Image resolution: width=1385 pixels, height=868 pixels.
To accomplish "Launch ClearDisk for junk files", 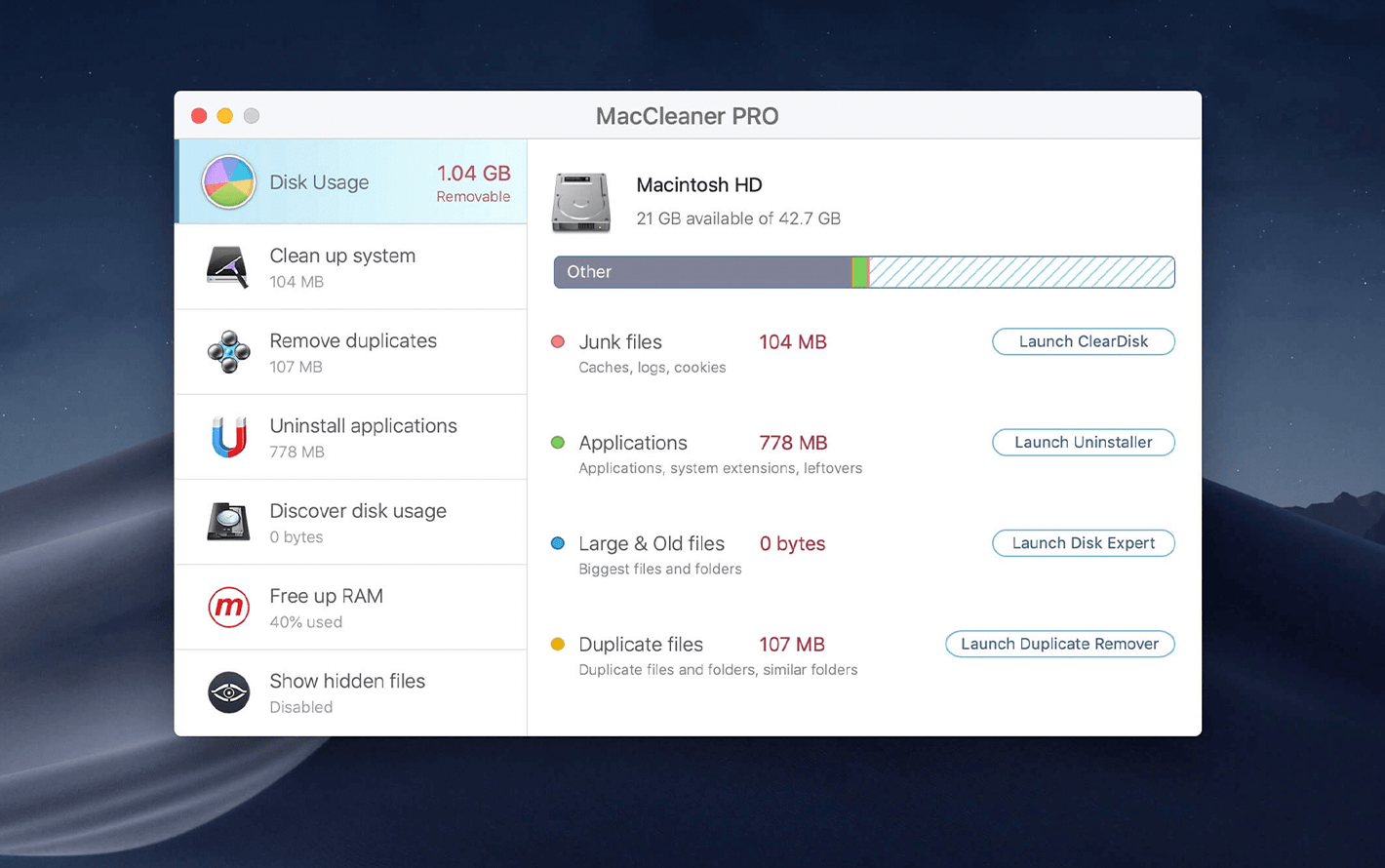I will click(x=1083, y=341).
